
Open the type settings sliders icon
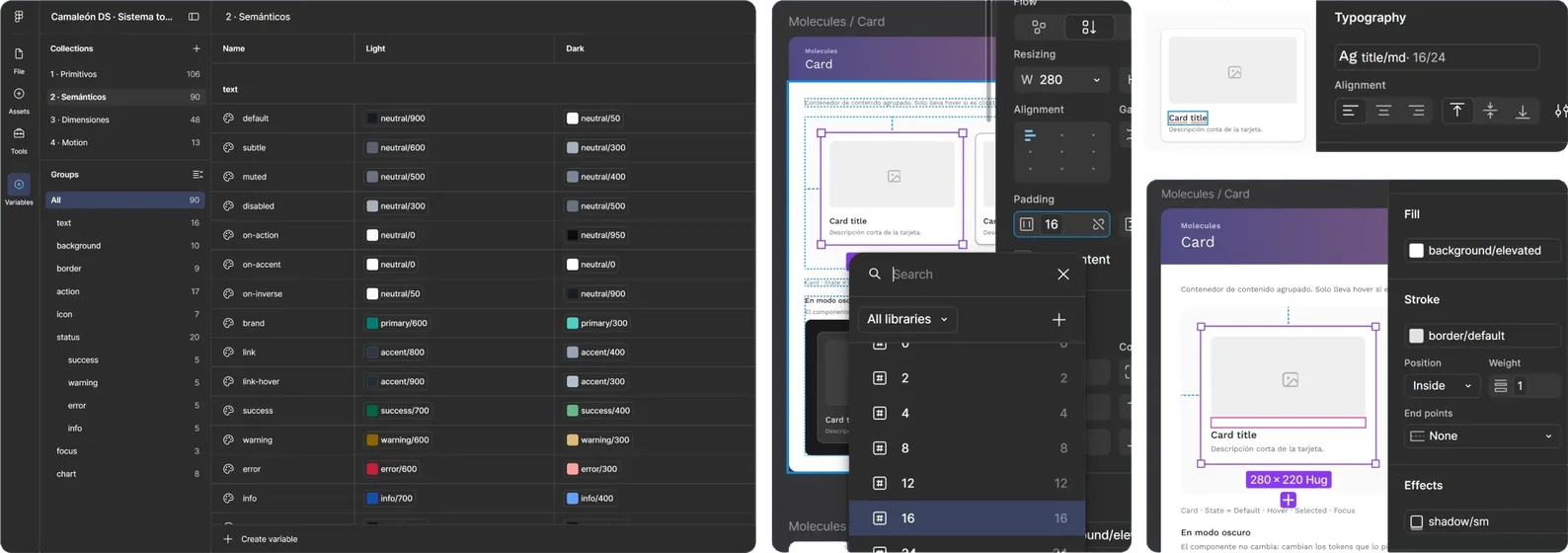click(x=1561, y=111)
